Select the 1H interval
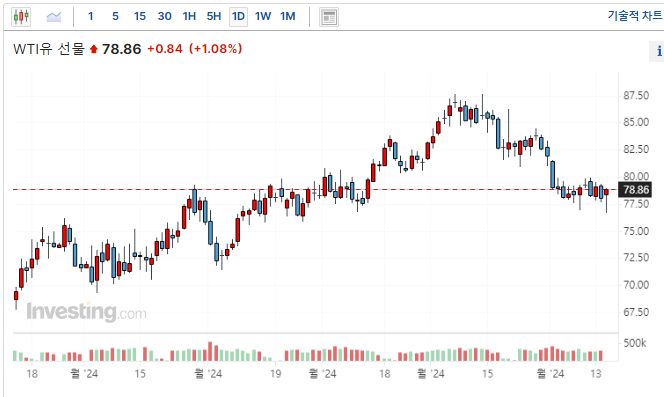Viewport: 664px width, 397px height. (189, 17)
